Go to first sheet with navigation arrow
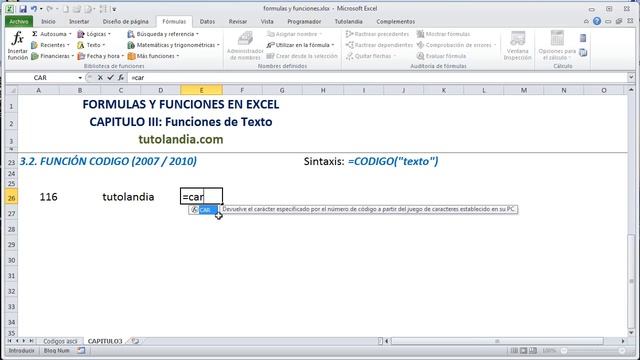This screenshot has height=360, width=640. click(10, 341)
